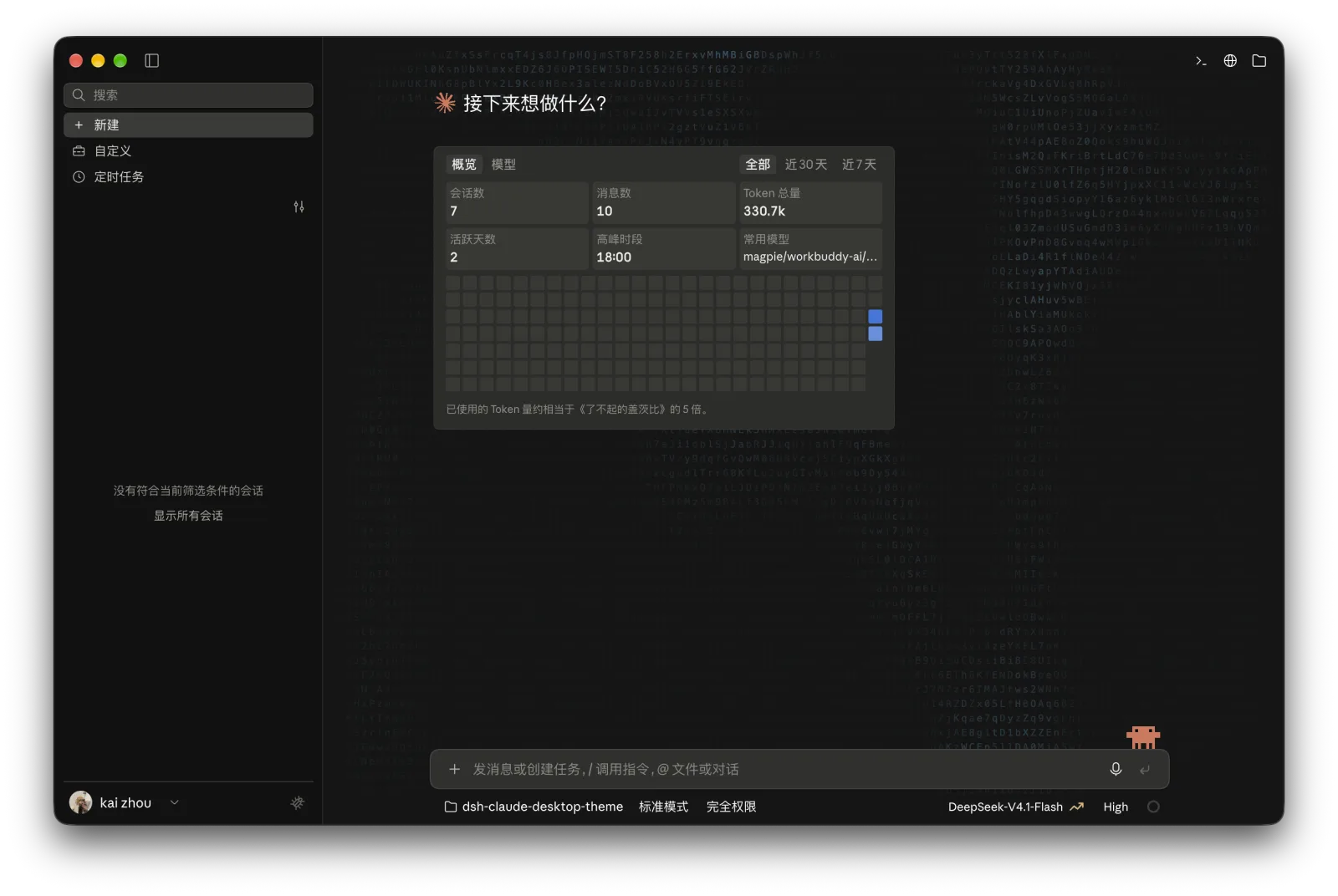1338x896 pixels.
Task: Focus the 搜索 search field
Action: [188, 94]
